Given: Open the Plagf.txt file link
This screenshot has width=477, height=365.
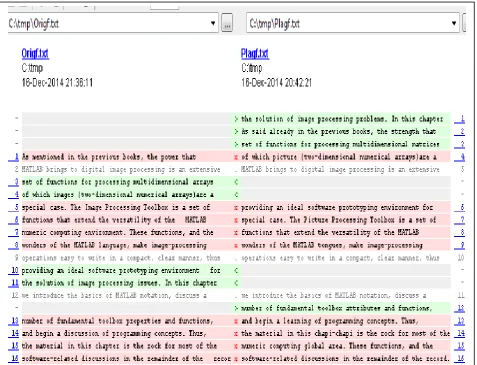Looking at the screenshot, I should [x=255, y=53].
